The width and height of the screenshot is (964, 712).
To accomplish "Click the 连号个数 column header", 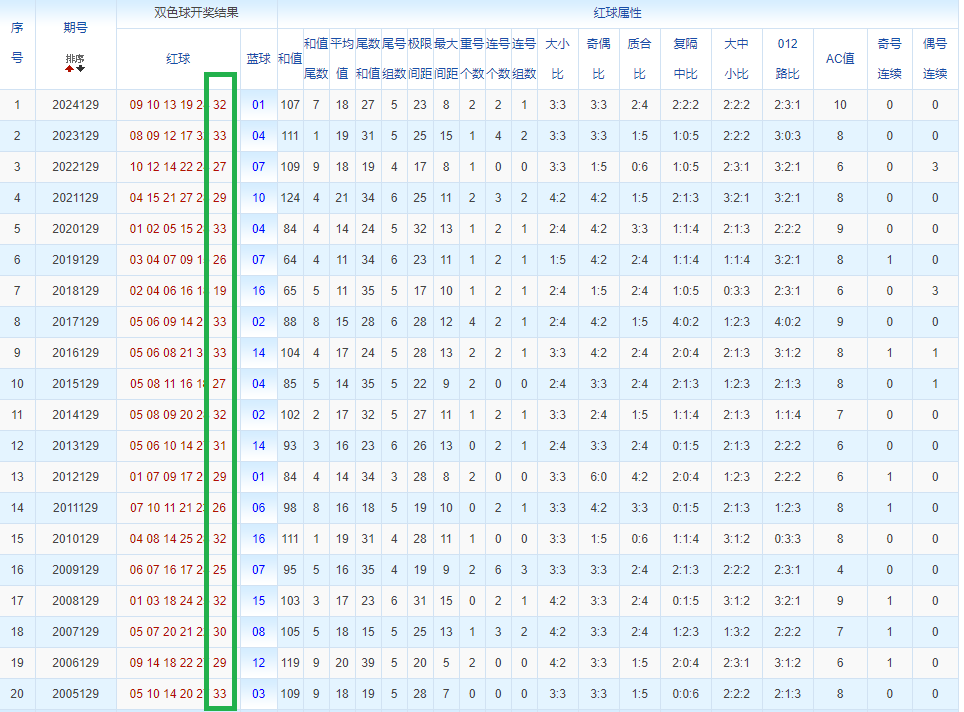I will pos(498,59).
